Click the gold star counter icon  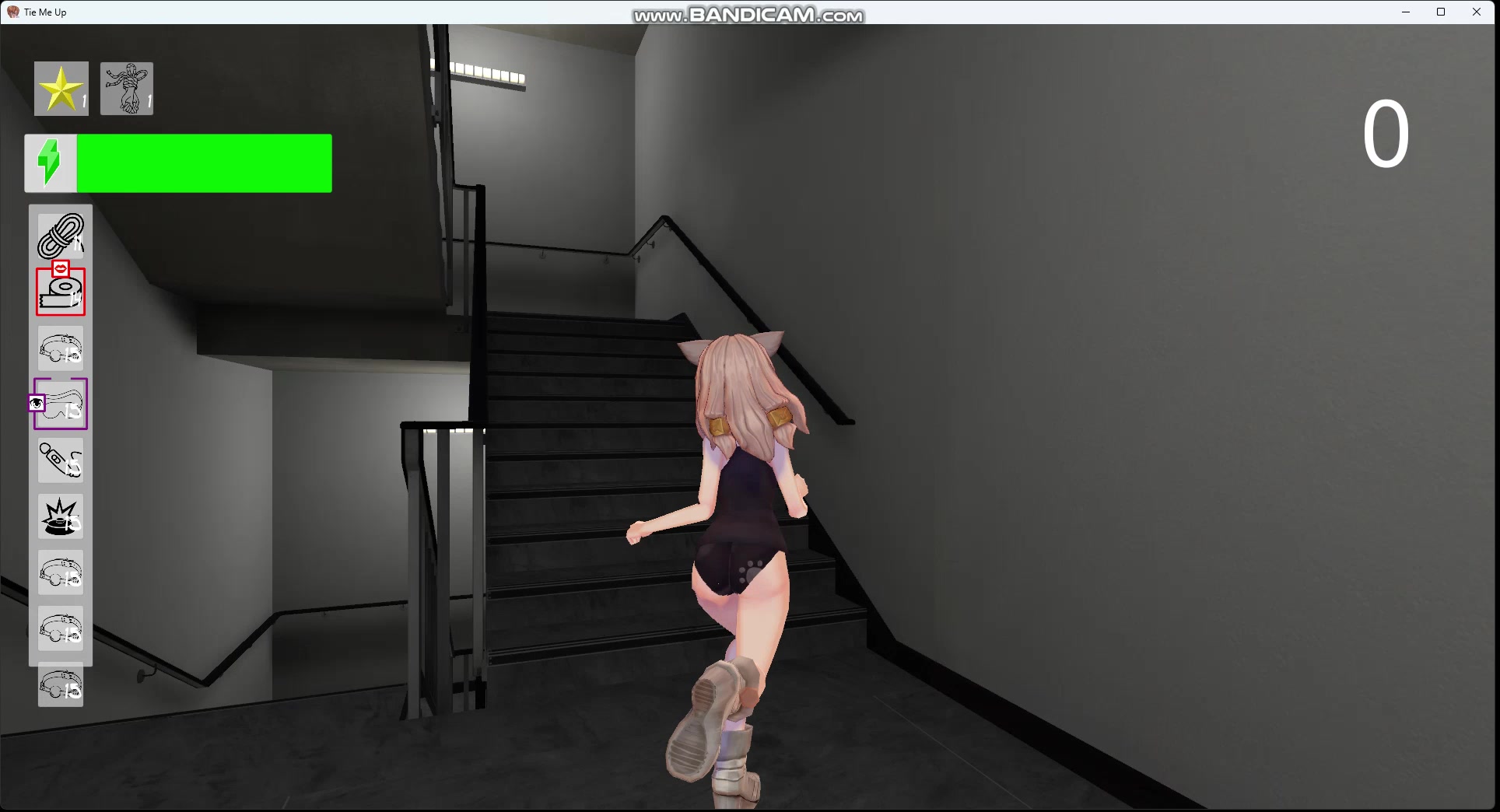pos(61,89)
